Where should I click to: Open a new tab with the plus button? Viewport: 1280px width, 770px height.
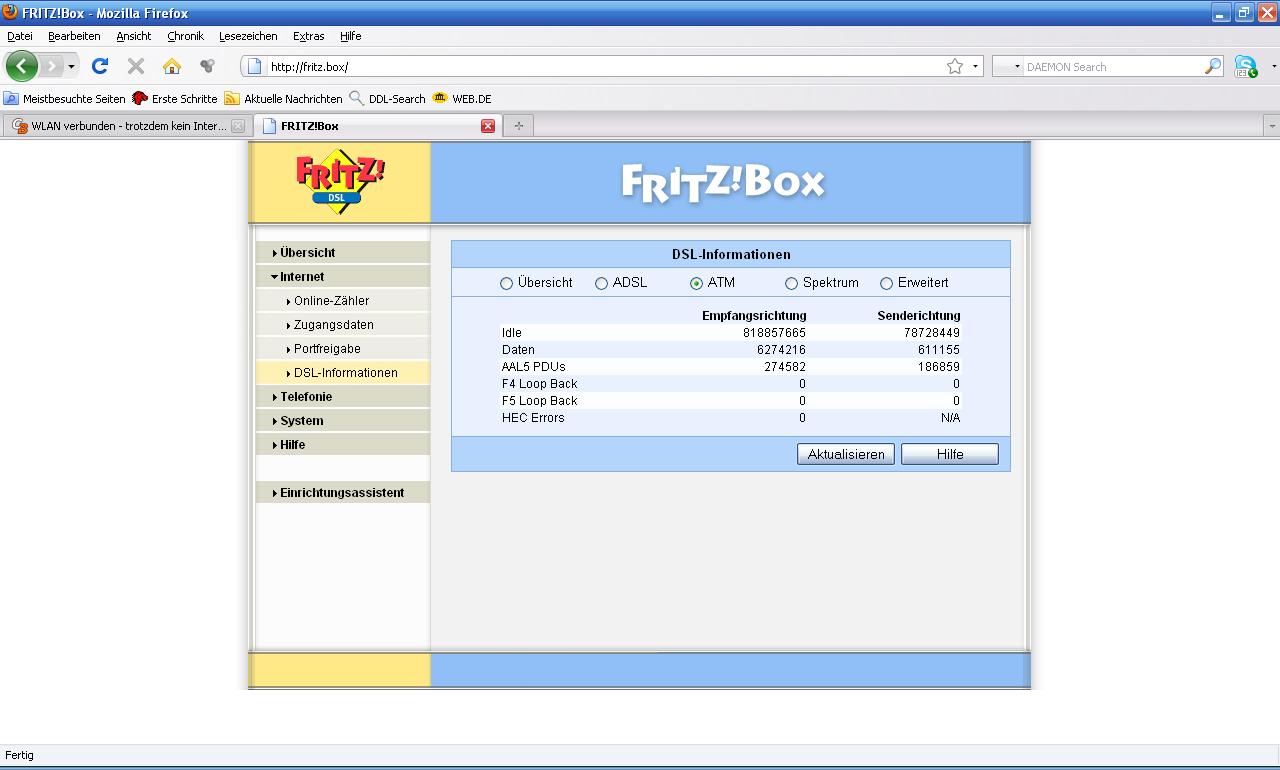pyautogui.click(x=518, y=126)
